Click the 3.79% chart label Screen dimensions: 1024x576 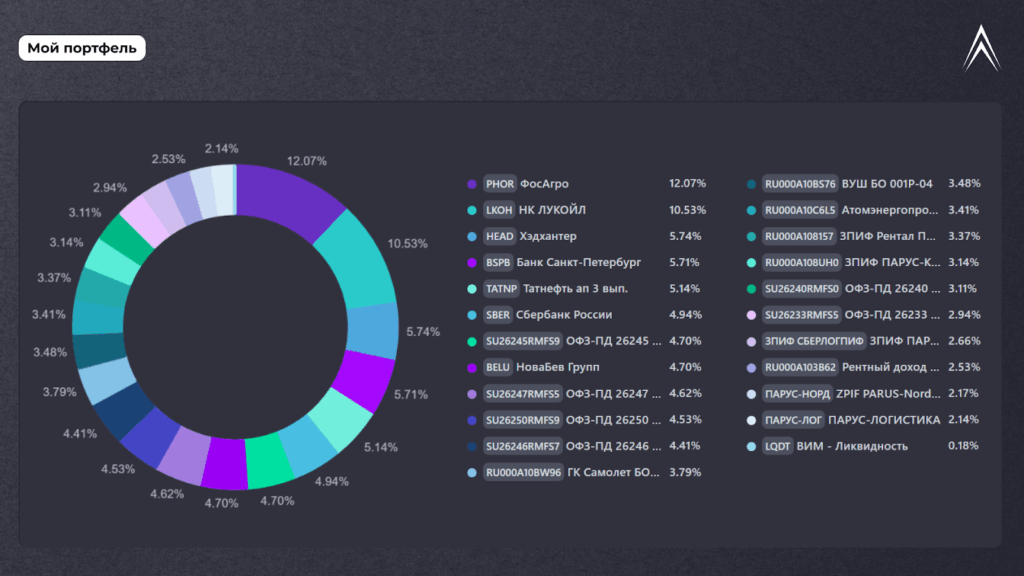pos(59,392)
